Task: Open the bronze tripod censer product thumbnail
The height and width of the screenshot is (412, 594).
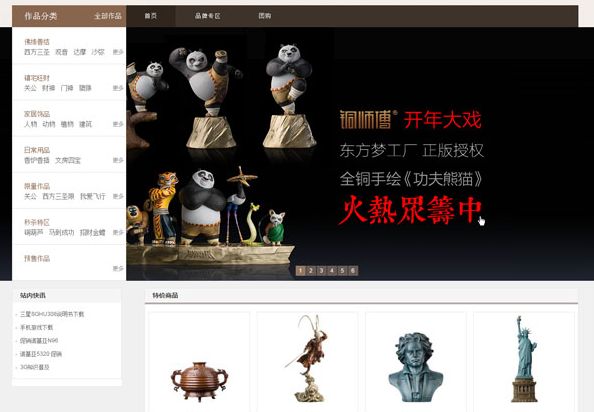Action: tap(199, 381)
